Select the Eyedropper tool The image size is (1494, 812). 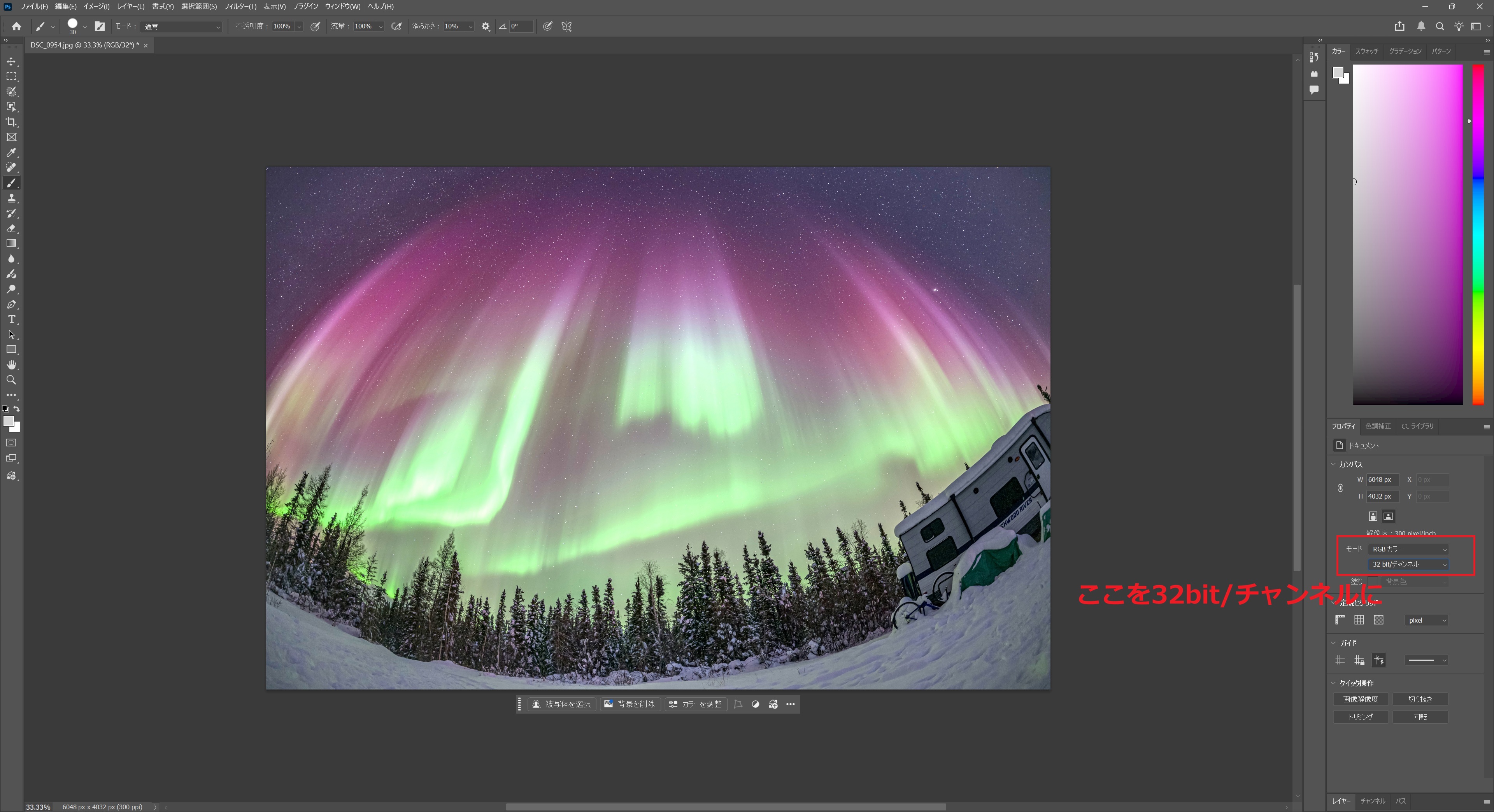coord(11,152)
